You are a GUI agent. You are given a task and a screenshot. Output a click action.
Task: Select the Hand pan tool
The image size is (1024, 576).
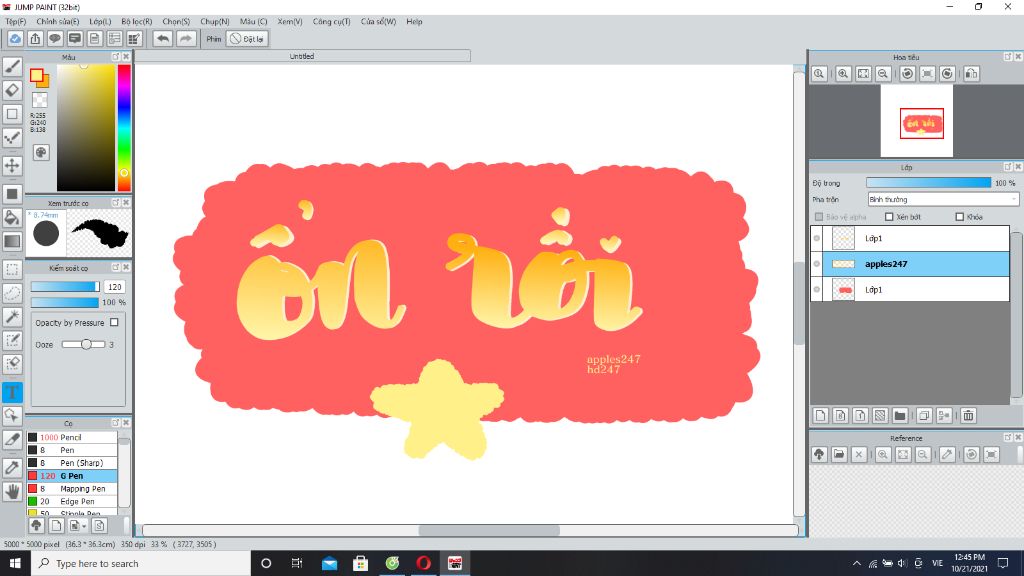pyautogui.click(x=12, y=491)
